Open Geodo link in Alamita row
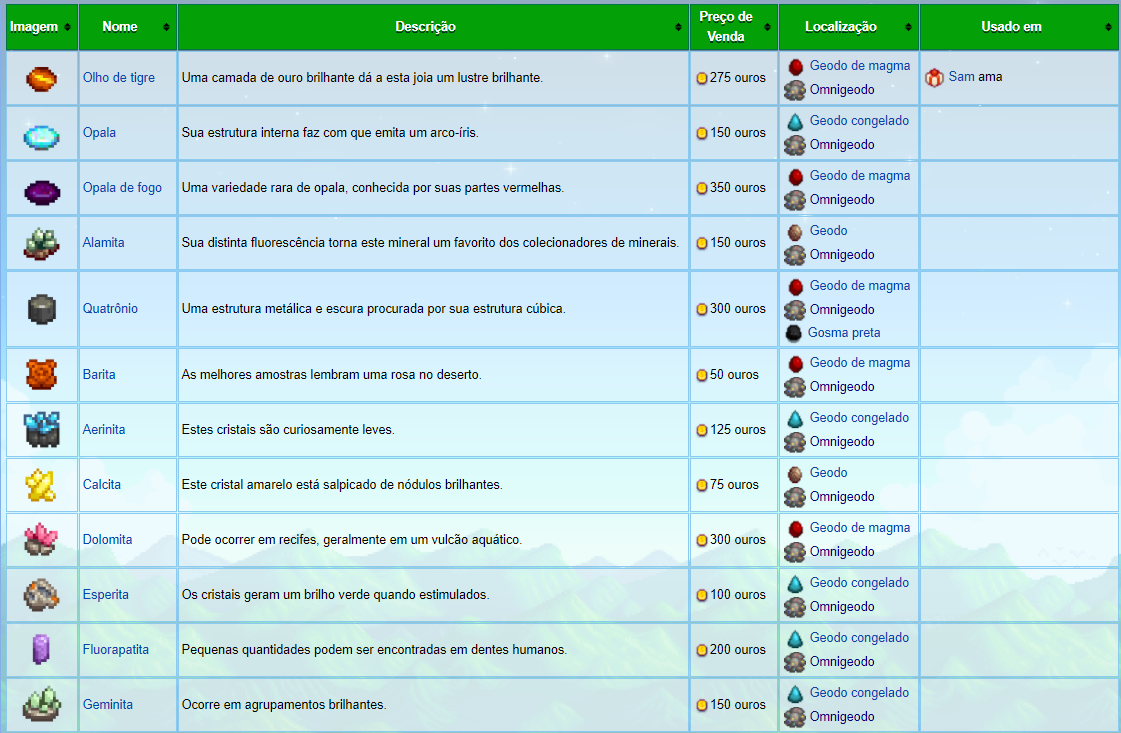Image resolution: width=1121 pixels, height=733 pixels. (x=829, y=230)
